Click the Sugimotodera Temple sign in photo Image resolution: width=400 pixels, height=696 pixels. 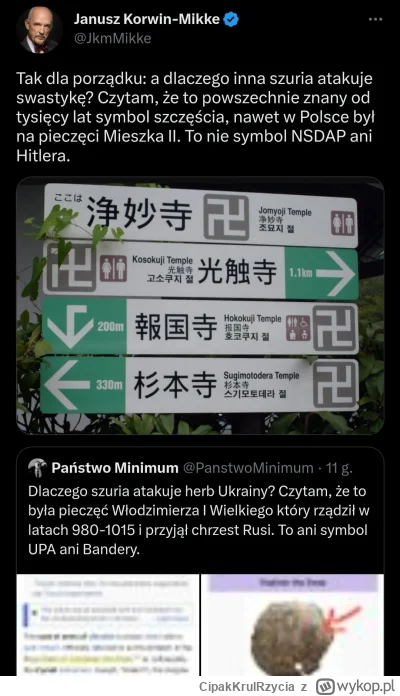[x=199, y=385]
